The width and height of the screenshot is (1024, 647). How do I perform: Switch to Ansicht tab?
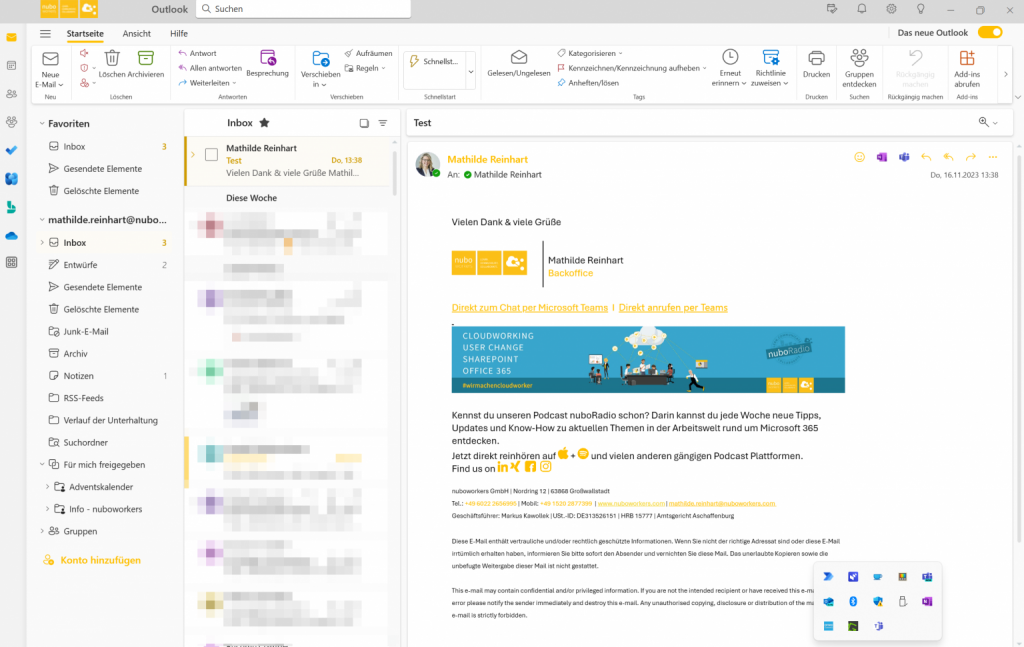click(x=136, y=33)
